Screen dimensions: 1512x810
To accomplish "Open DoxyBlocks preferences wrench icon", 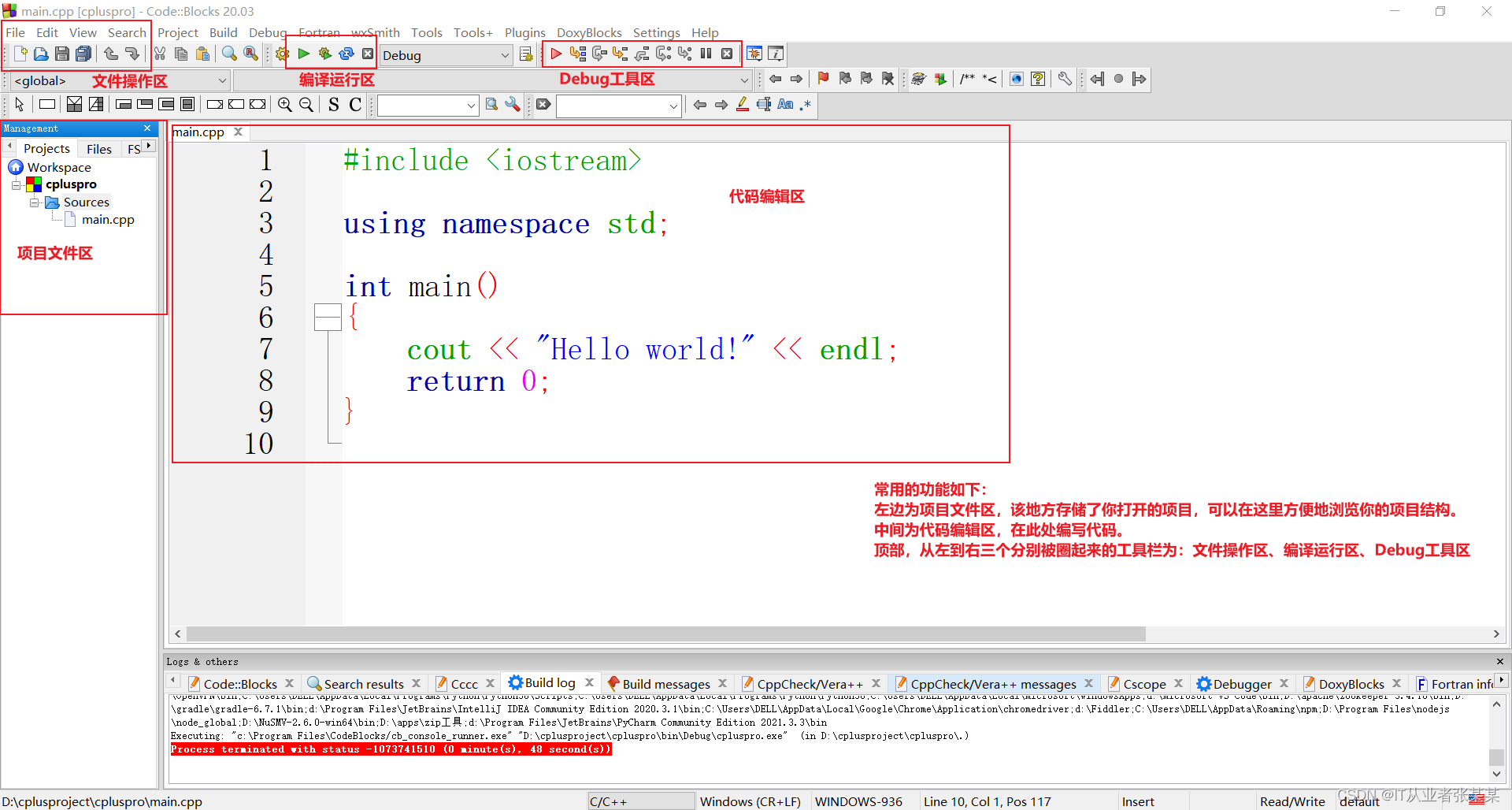I will 1065,79.
